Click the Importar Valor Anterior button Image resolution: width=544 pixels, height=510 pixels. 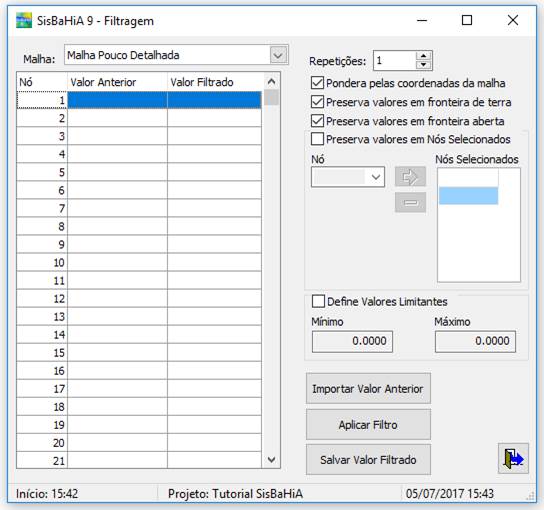coord(368,389)
